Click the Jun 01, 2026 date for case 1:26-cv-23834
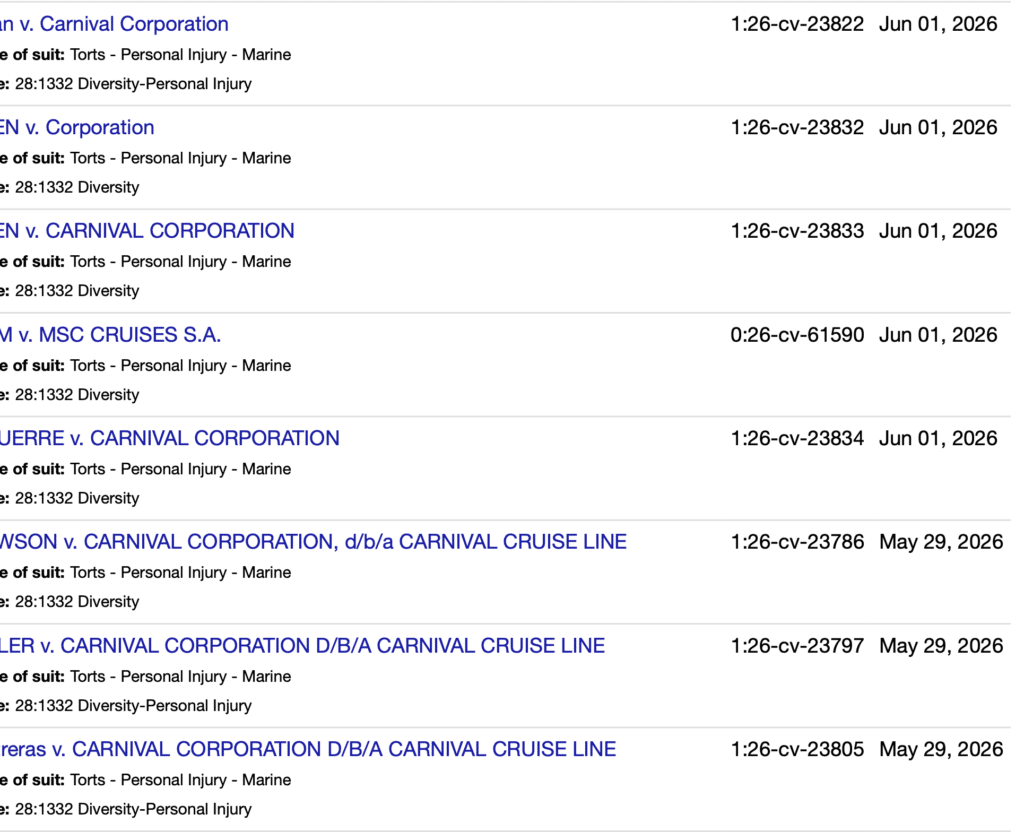 [938, 438]
